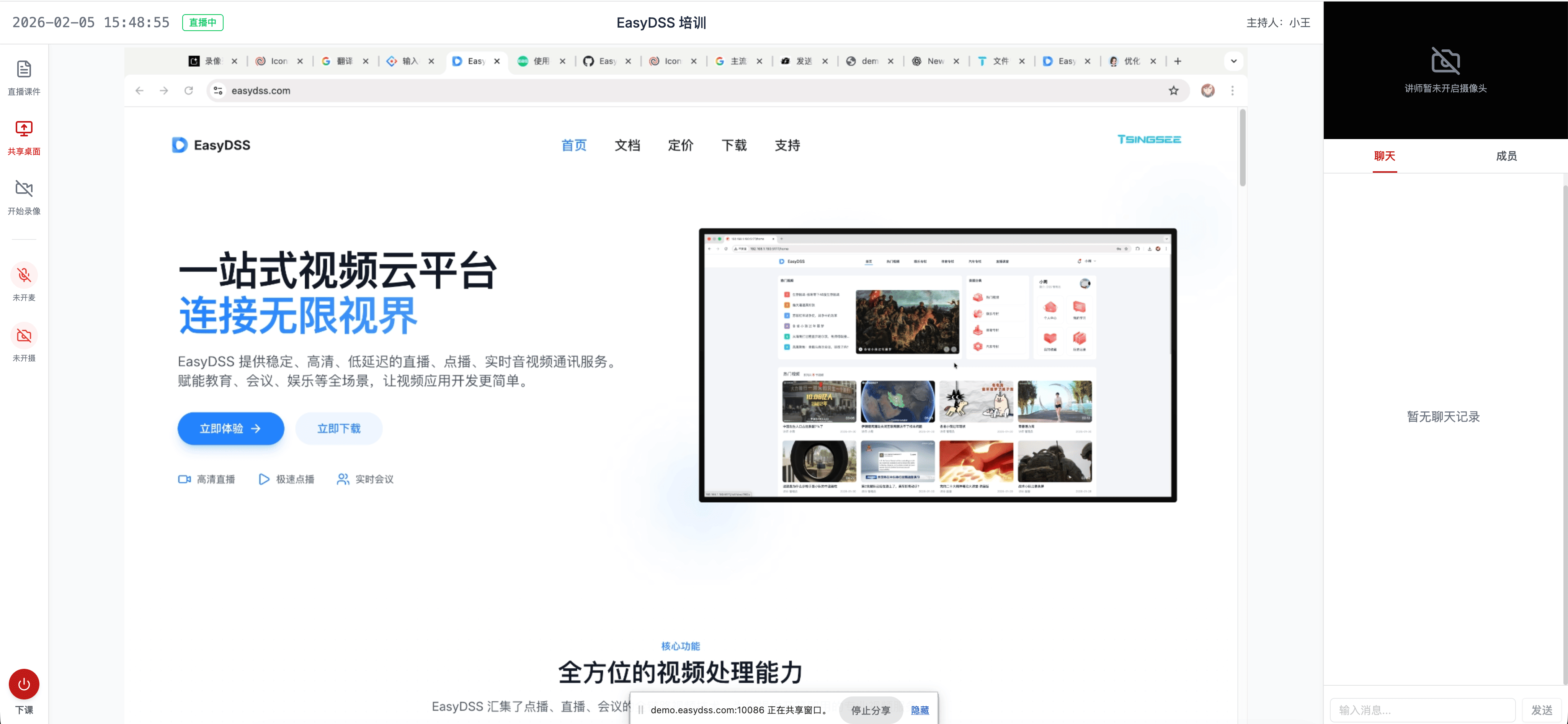The image size is (1568, 724).
Task: Click the product screenshot preview image
Action: coord(938,365)
